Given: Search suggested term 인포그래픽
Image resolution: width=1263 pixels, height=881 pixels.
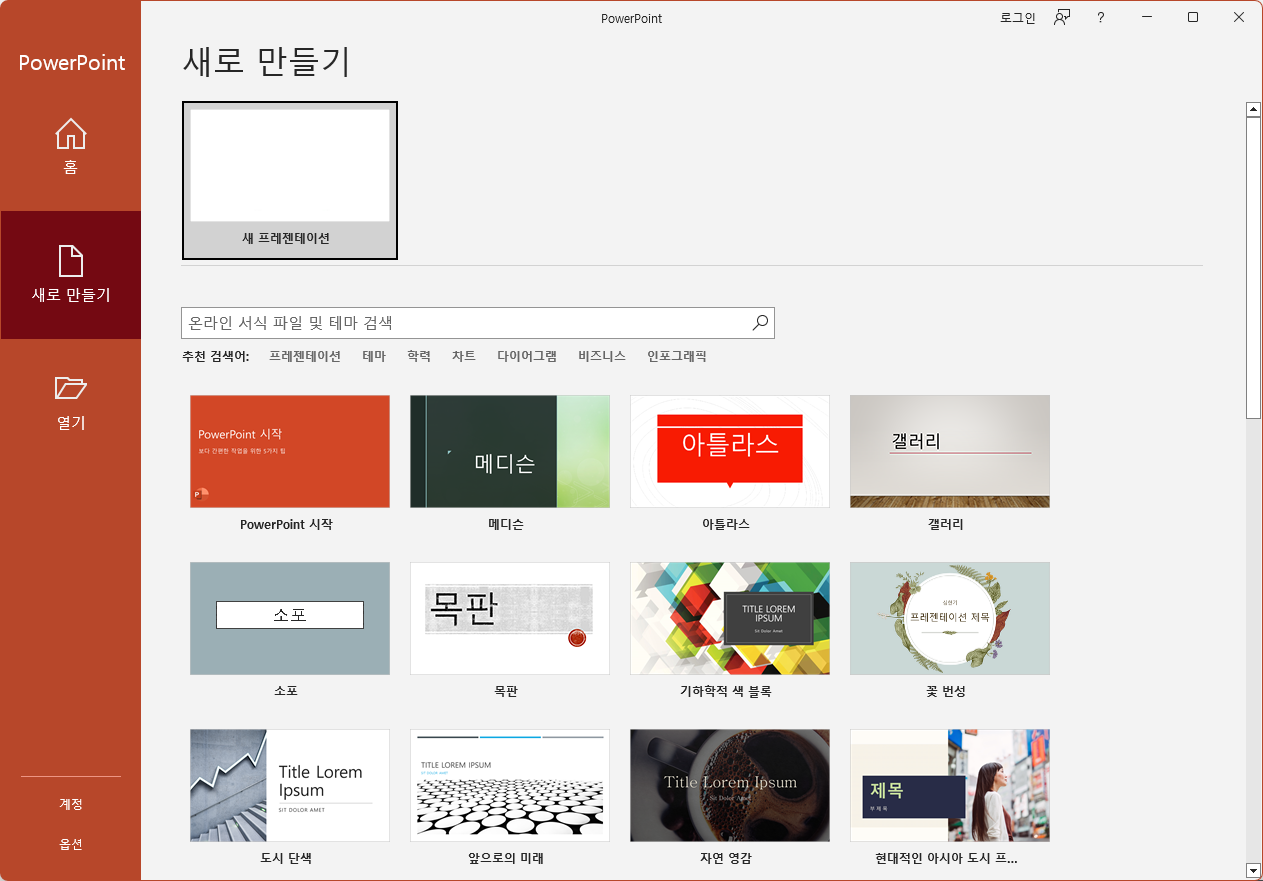Looking at the screenshot, I should (677, 356).
